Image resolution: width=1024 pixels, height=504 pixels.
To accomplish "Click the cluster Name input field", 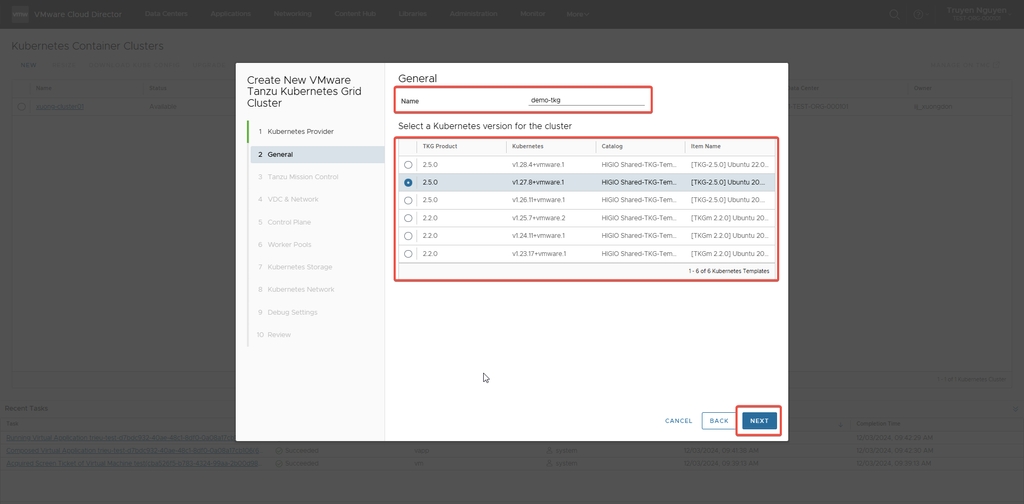I will (586, 100).
